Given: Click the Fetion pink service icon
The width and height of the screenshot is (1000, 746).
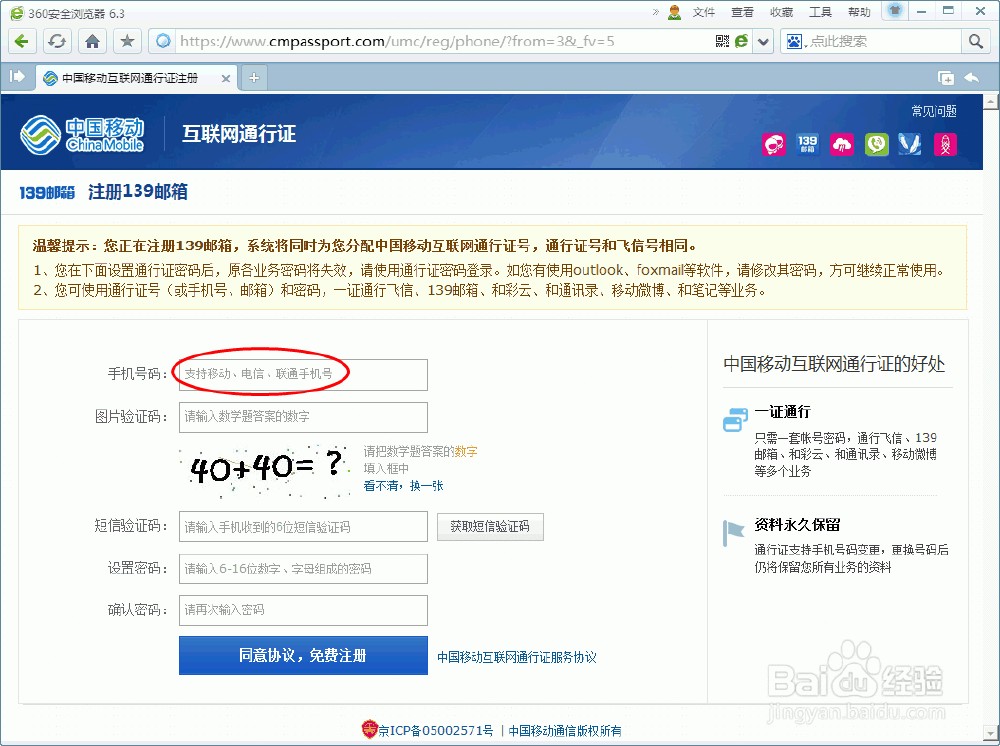Looking at the screenshot, I should [774, 144].
